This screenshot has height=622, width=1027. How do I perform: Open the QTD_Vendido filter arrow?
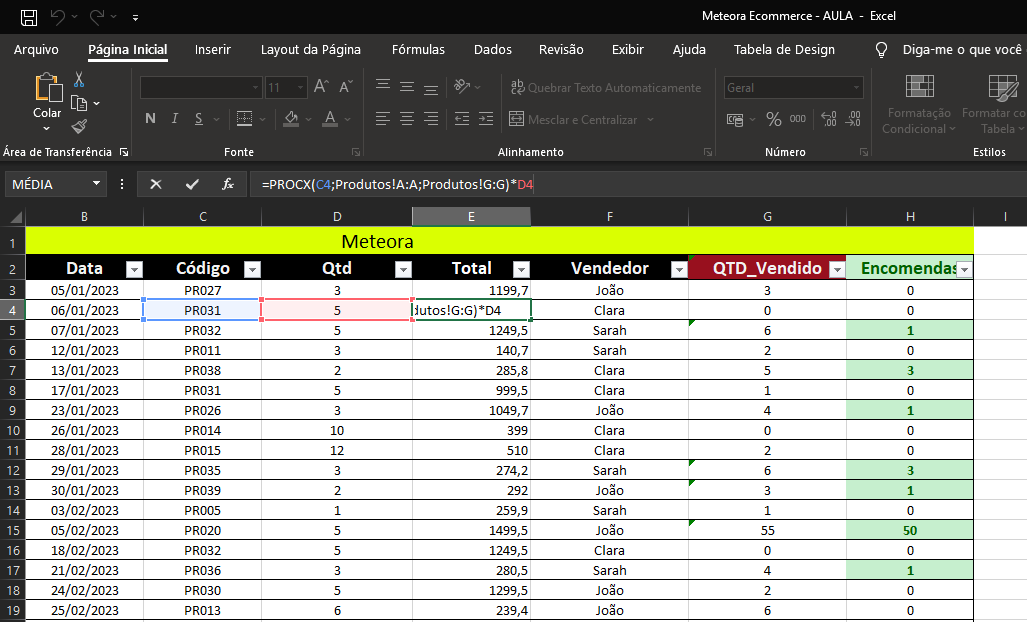(837, 269)
